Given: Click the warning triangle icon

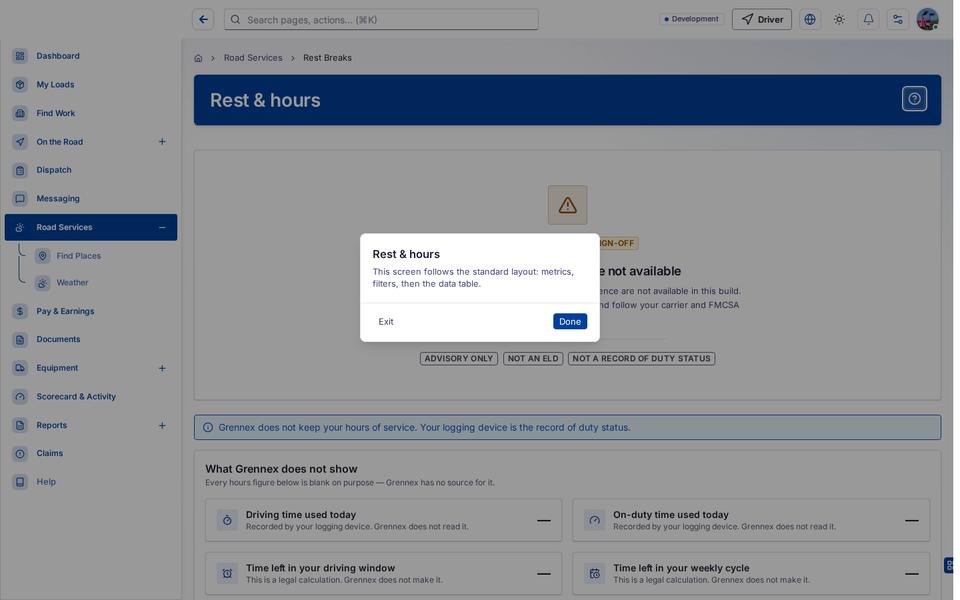Looking at the screenshot, I should 568,205.
